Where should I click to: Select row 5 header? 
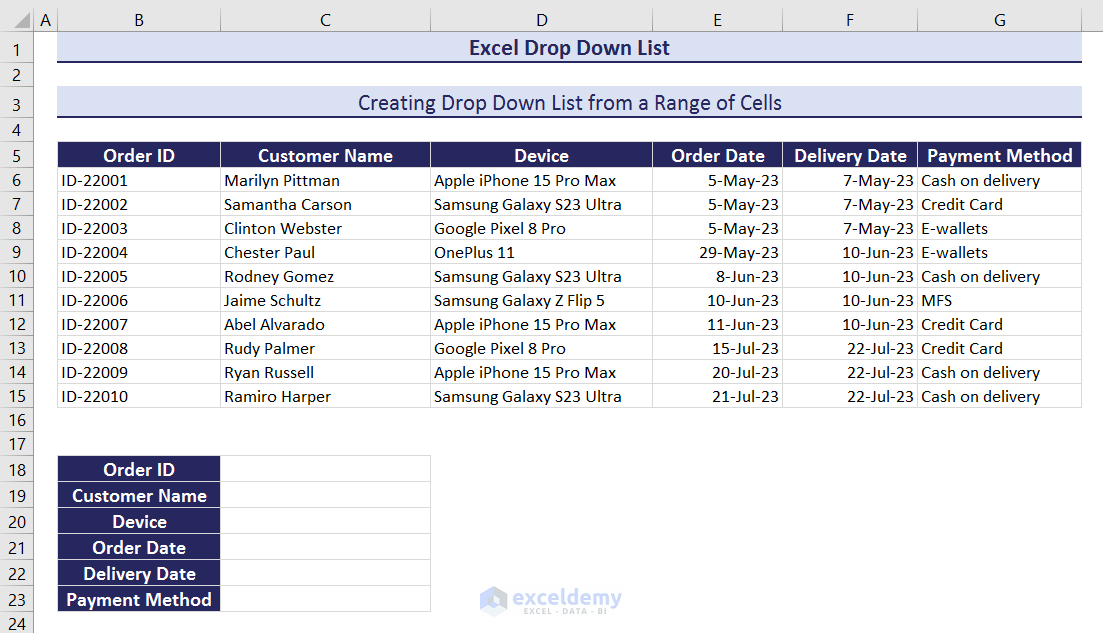(17, 155)
